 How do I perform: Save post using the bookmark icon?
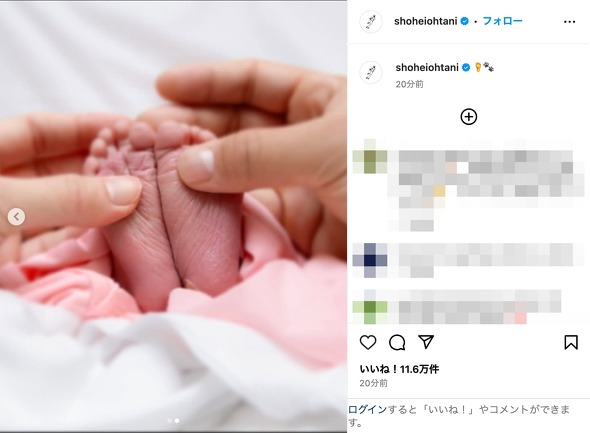tap(571, 342)
